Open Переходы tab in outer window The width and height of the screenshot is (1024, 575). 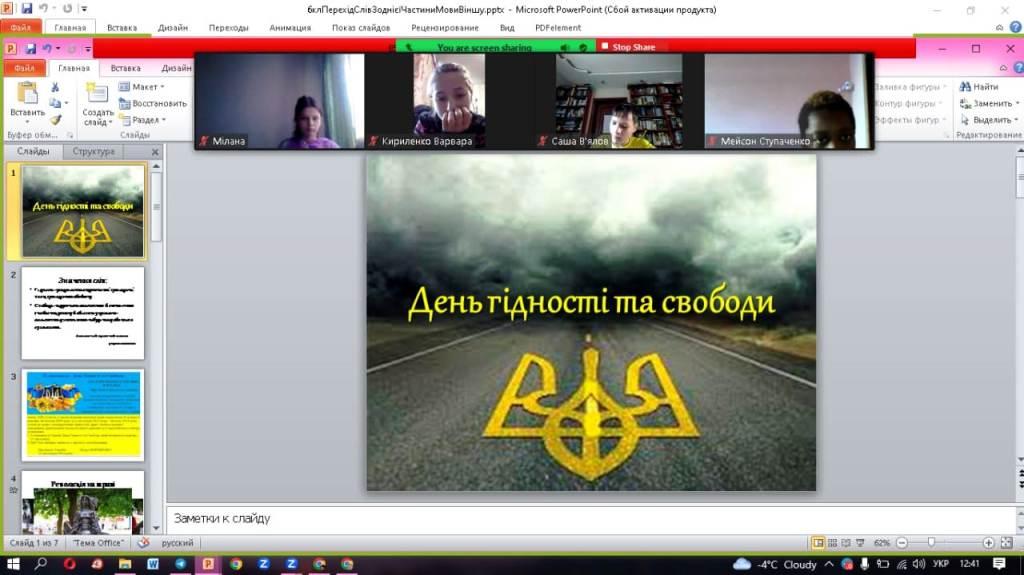coord(229,27)
